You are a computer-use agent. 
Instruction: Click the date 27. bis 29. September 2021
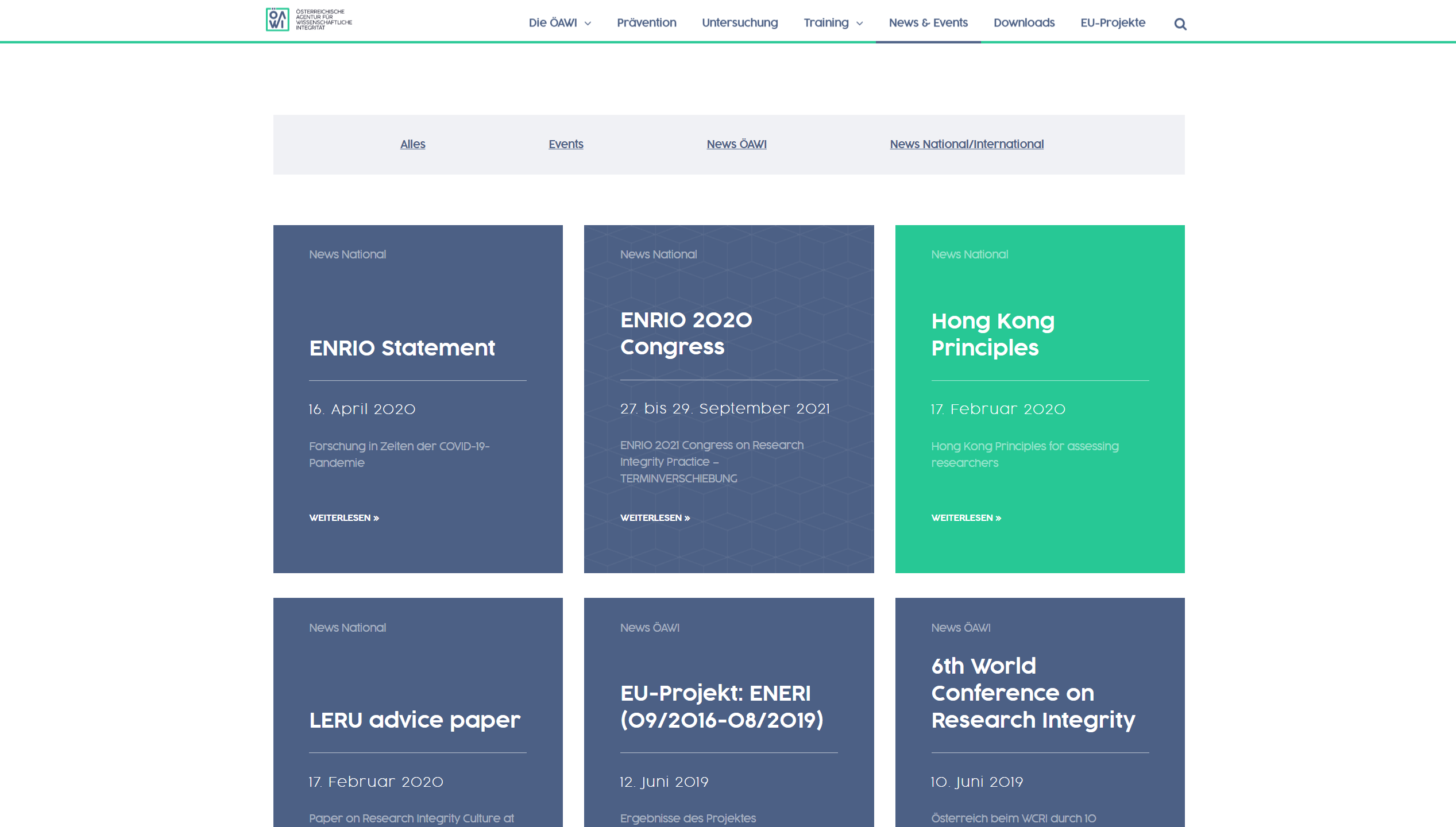(x=725, y=408)
